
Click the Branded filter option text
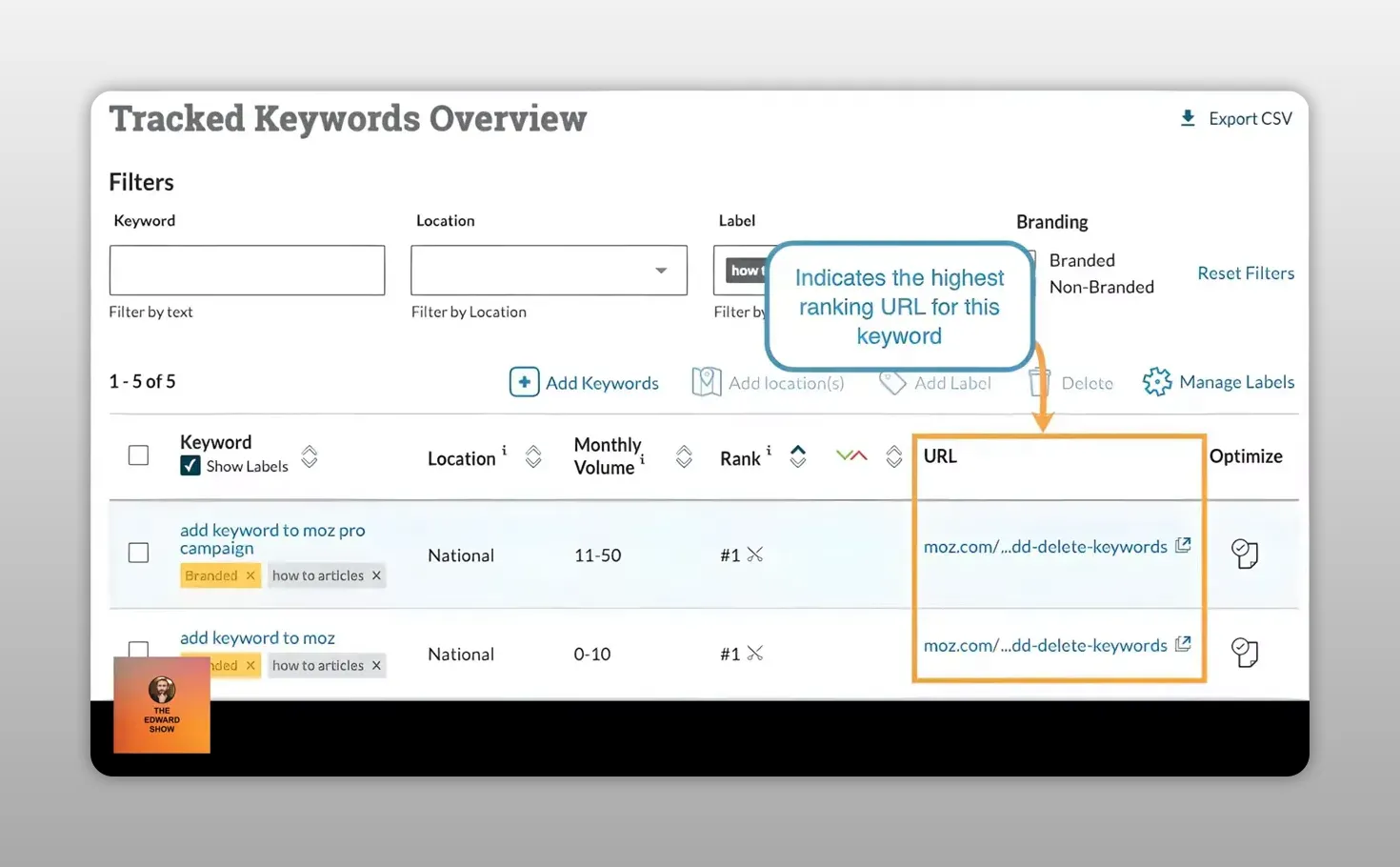[1082, 260]
